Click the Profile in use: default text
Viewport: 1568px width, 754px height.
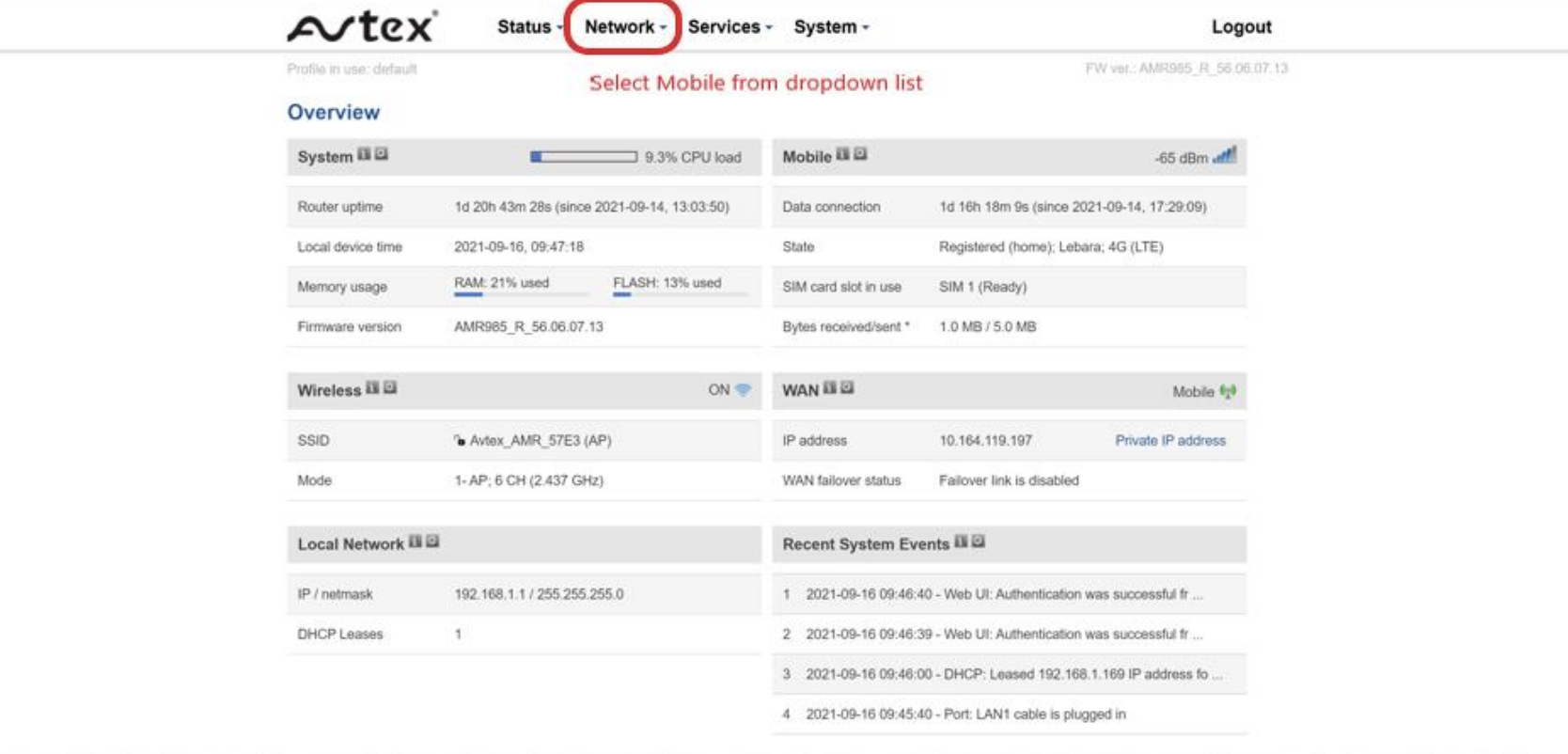[352, 69]
